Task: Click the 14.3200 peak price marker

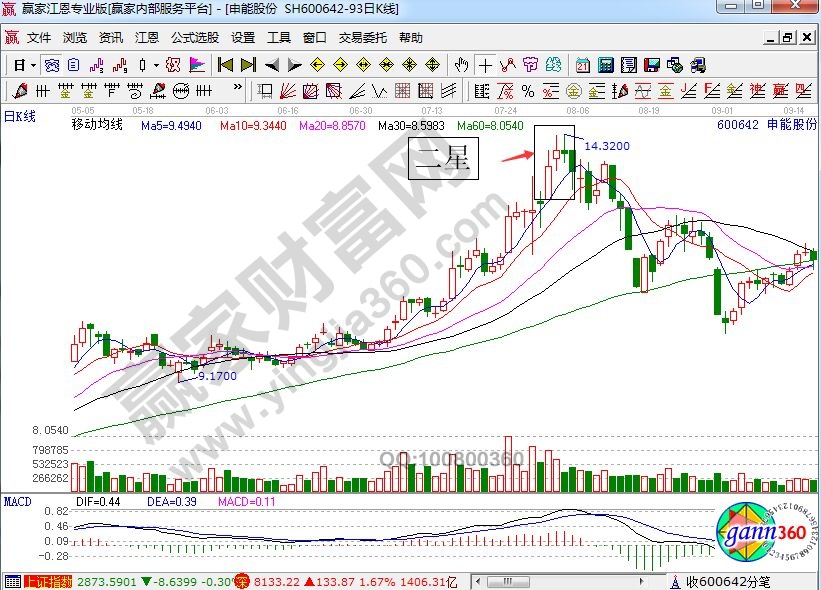Action: click(606, 146)
